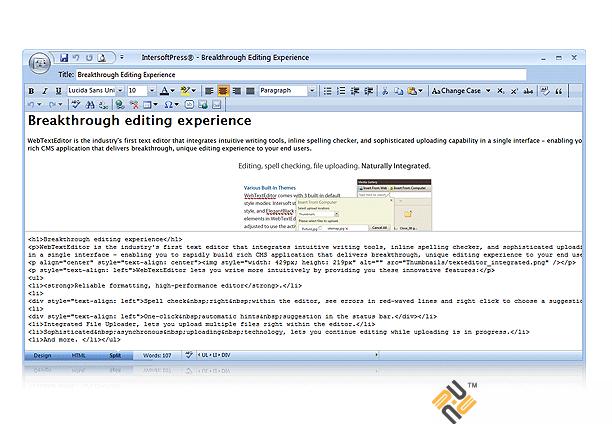Click the Change Case button
Viewport: 612px width, 424px height.
[x=456, y=91]
